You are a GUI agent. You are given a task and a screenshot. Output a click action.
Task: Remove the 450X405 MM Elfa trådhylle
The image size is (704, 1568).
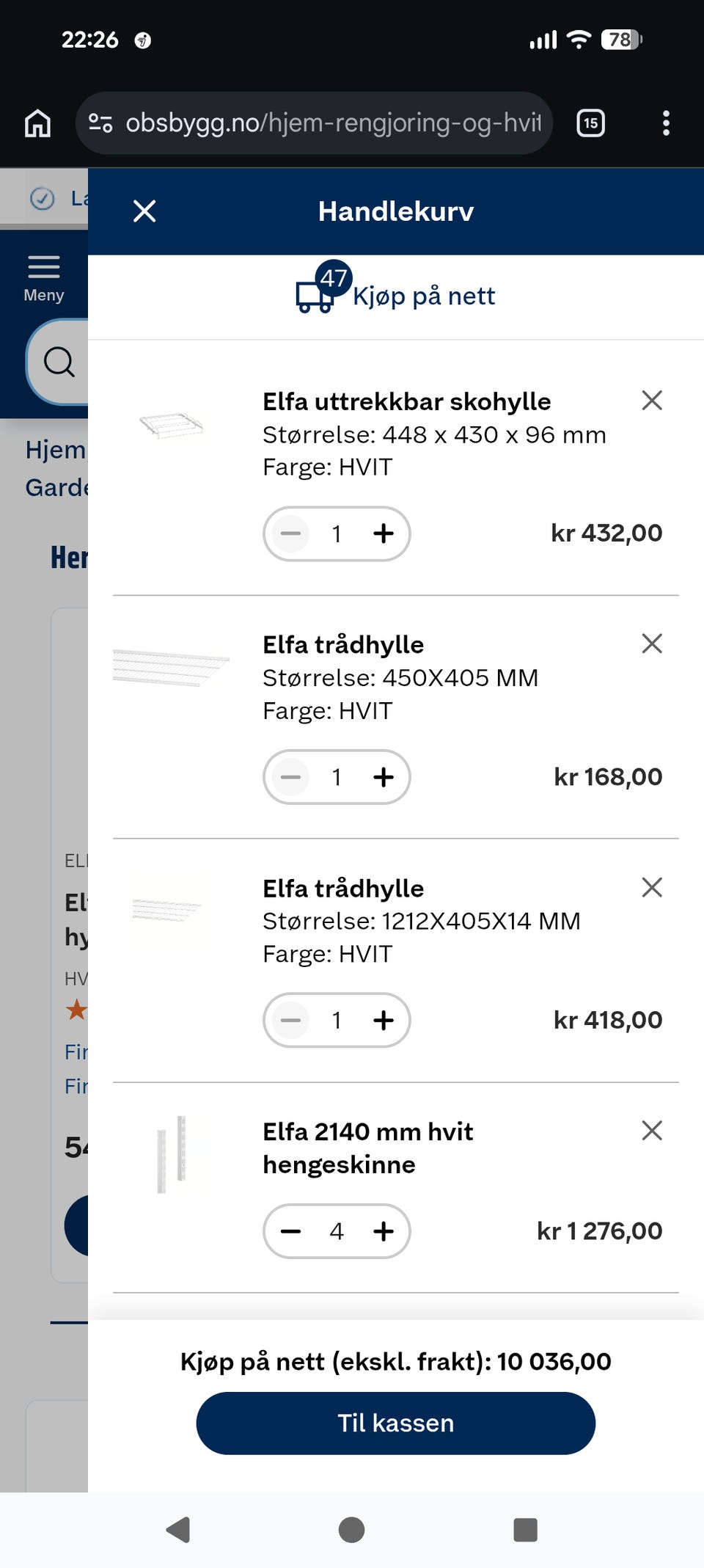coord(652,643)
